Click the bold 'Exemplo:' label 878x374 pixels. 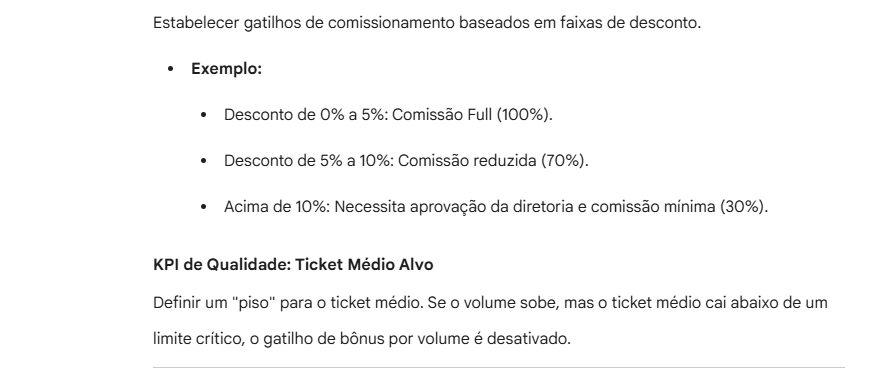(226, 69)
